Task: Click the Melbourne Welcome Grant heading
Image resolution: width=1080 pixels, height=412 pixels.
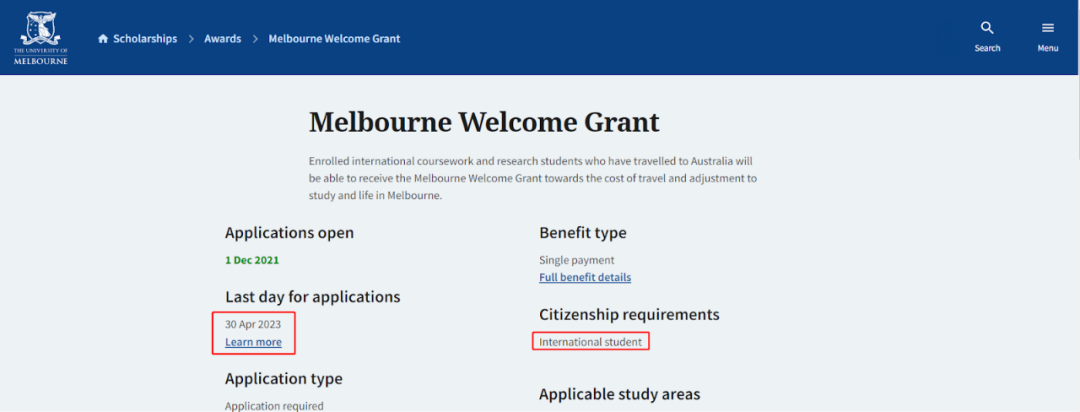Action: pyautogui.click(x=484, y=123)
